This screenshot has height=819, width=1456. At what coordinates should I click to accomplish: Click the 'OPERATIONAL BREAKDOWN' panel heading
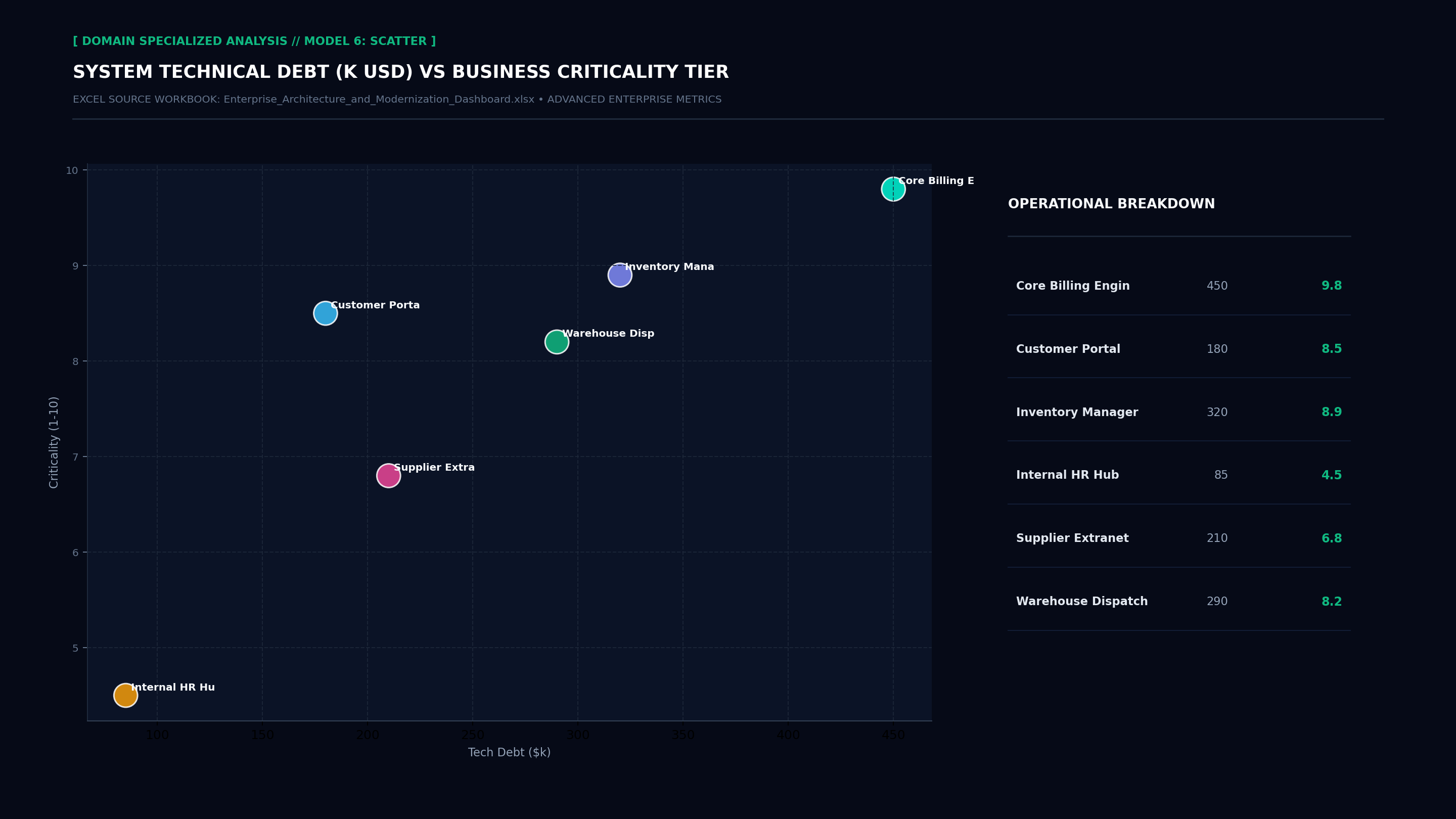coord(1111,204)
